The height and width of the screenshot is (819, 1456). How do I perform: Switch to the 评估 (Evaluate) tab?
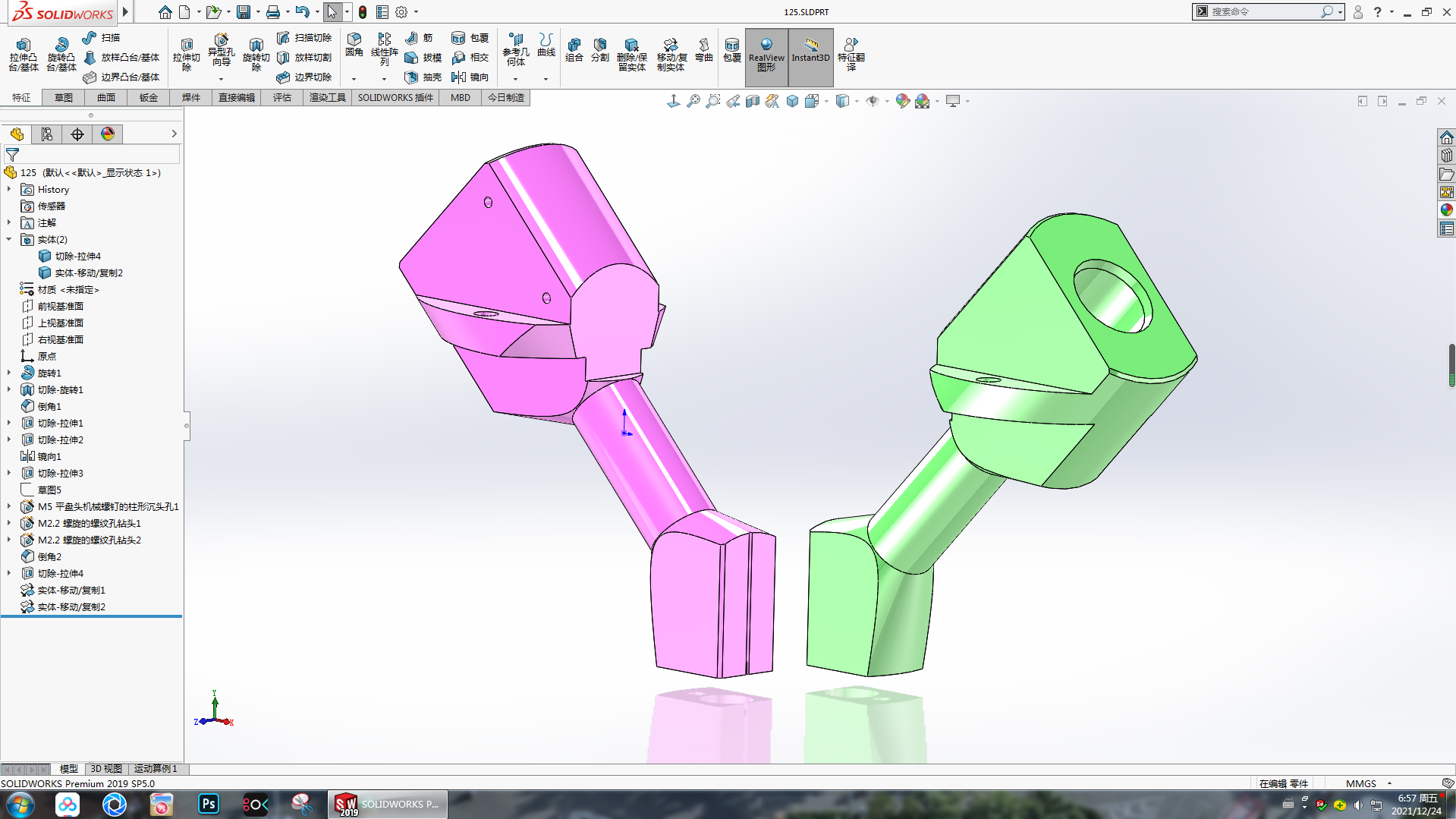click(x=282, y=98)
